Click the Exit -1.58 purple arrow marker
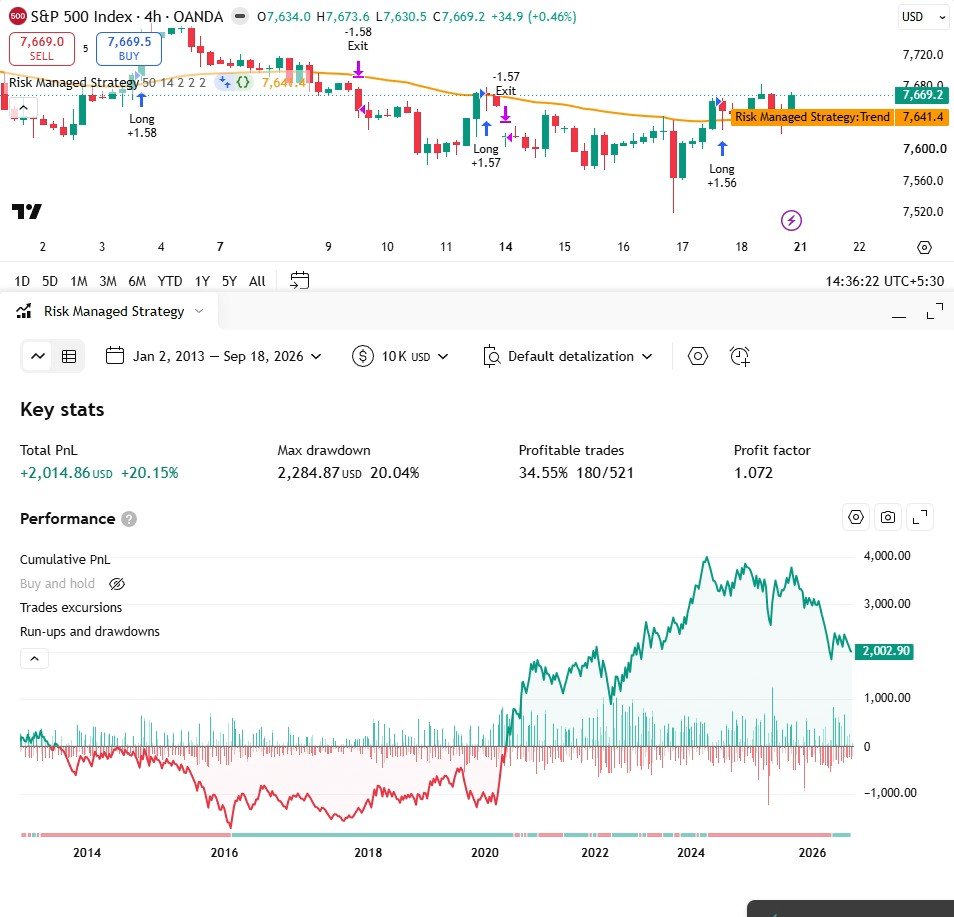This screenshot has height=917, width=954. (x=358, y=69)
